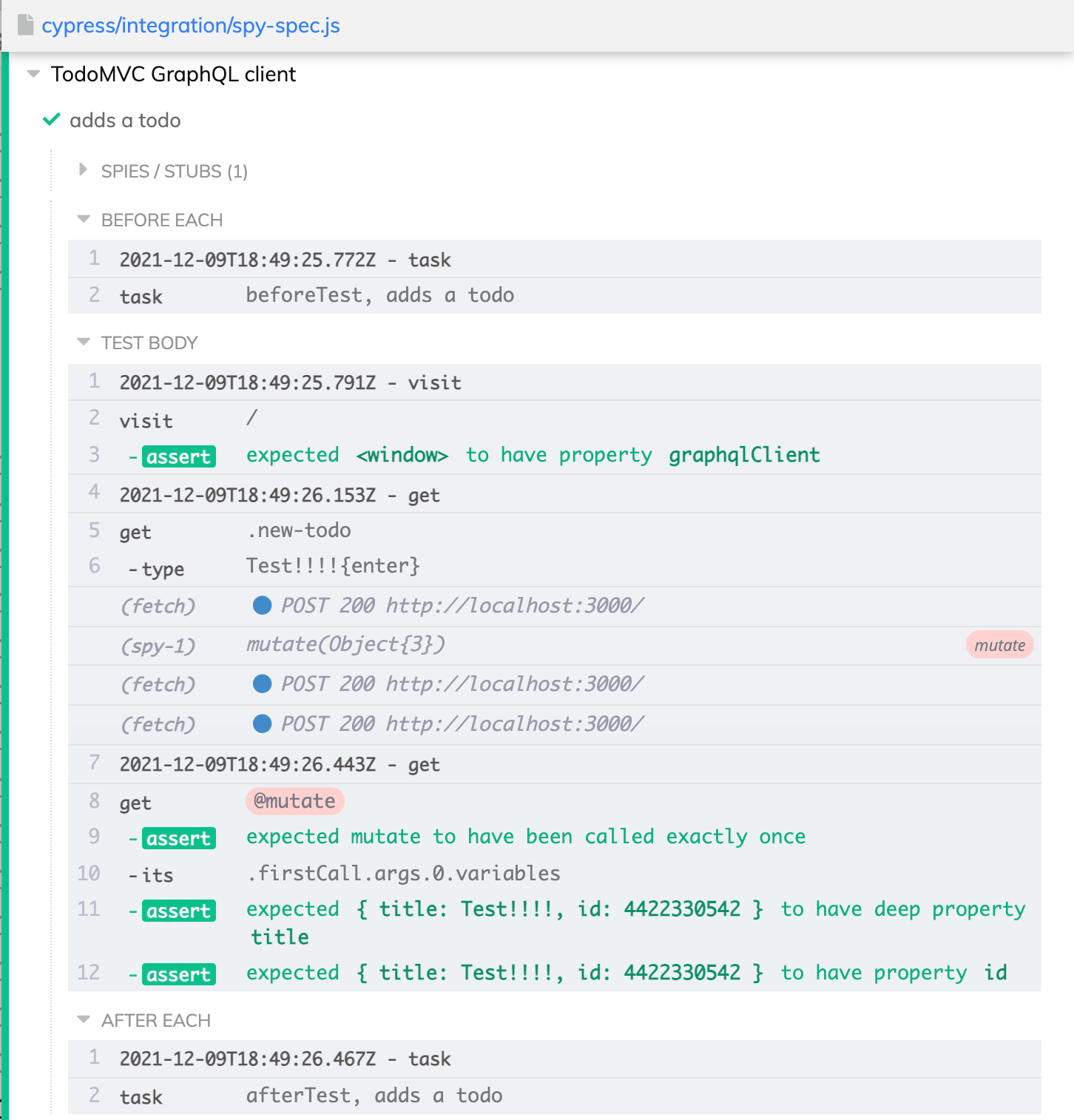Collapse the TodoMVC GraphQL client suite
Viewport: 1074px width, 1120px height.
(x=32, y=73)
